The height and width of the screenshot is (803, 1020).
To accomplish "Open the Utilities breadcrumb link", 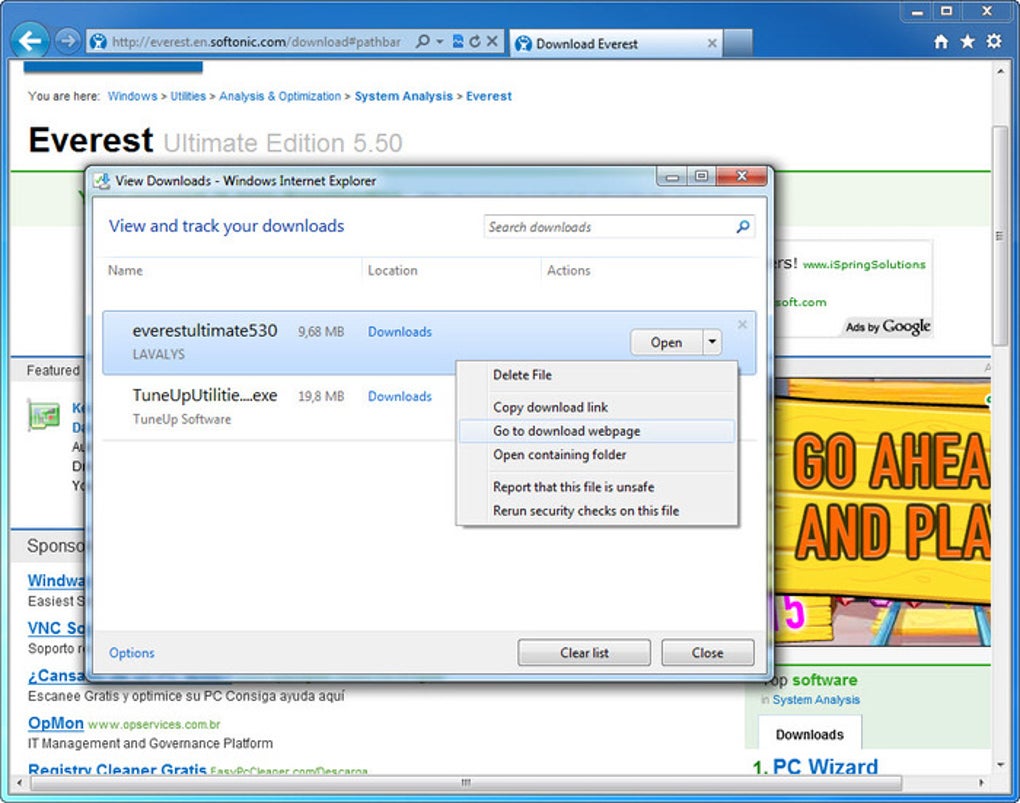I will [x=188, y=96].
